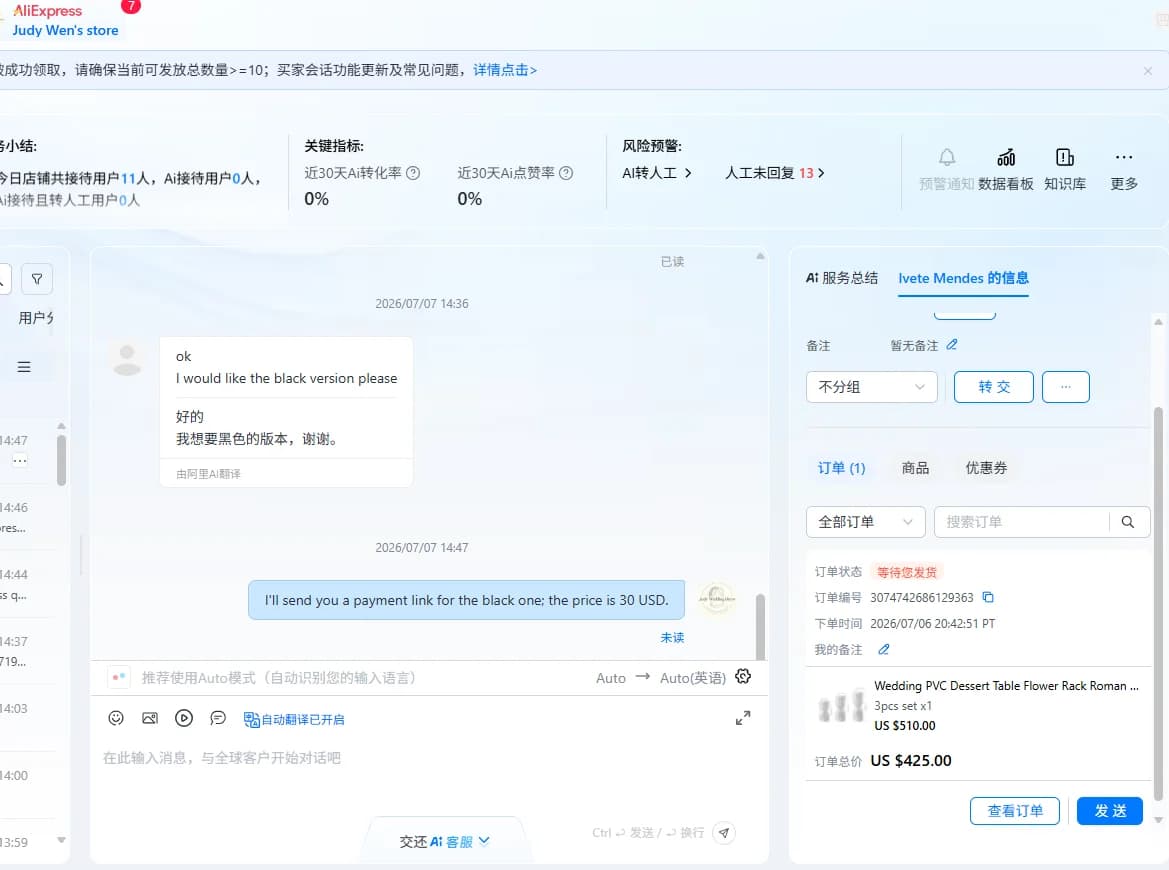
Task: Switch to the 商品 tab
Action: click(x=915, y=467)
